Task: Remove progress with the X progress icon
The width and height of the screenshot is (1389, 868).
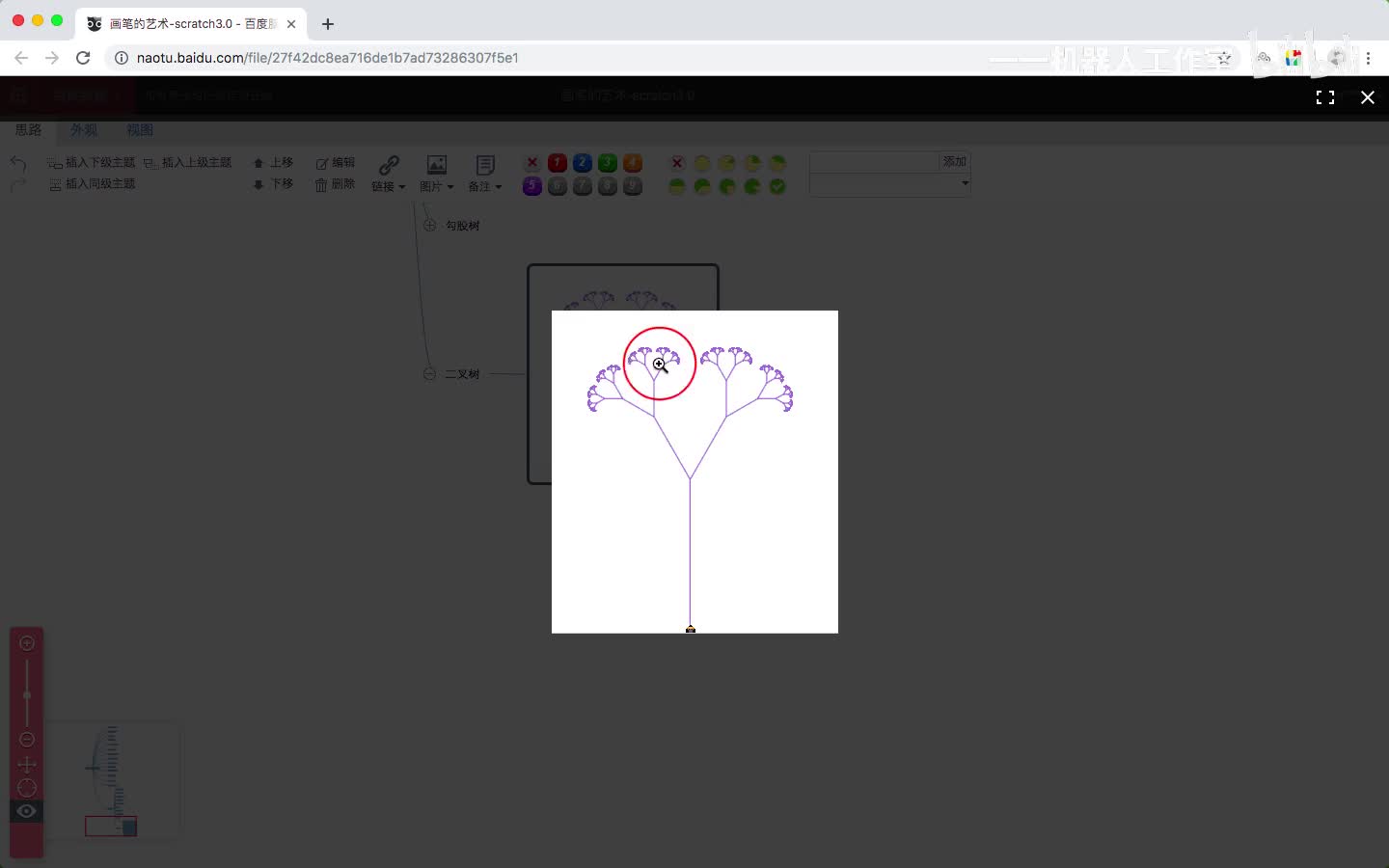Action: 677,163
